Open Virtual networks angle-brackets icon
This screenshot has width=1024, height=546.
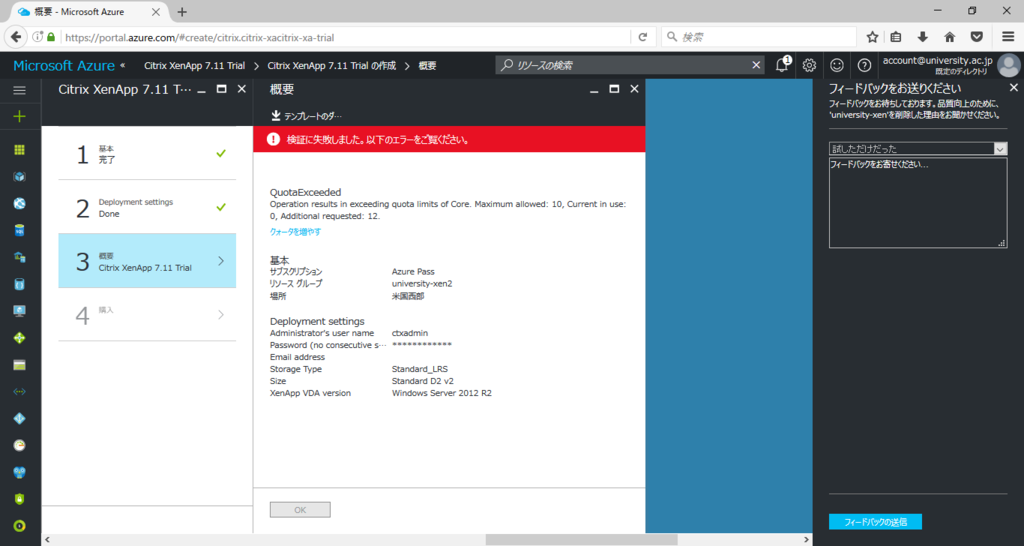coord(20,392)
